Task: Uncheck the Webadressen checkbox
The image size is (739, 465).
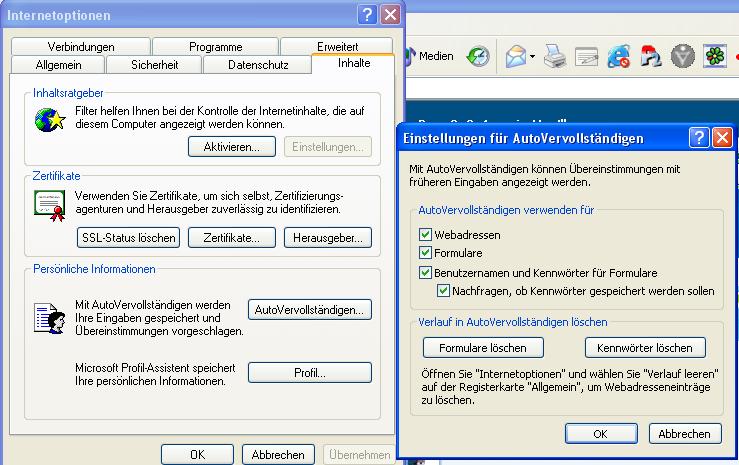Action: 425,234
